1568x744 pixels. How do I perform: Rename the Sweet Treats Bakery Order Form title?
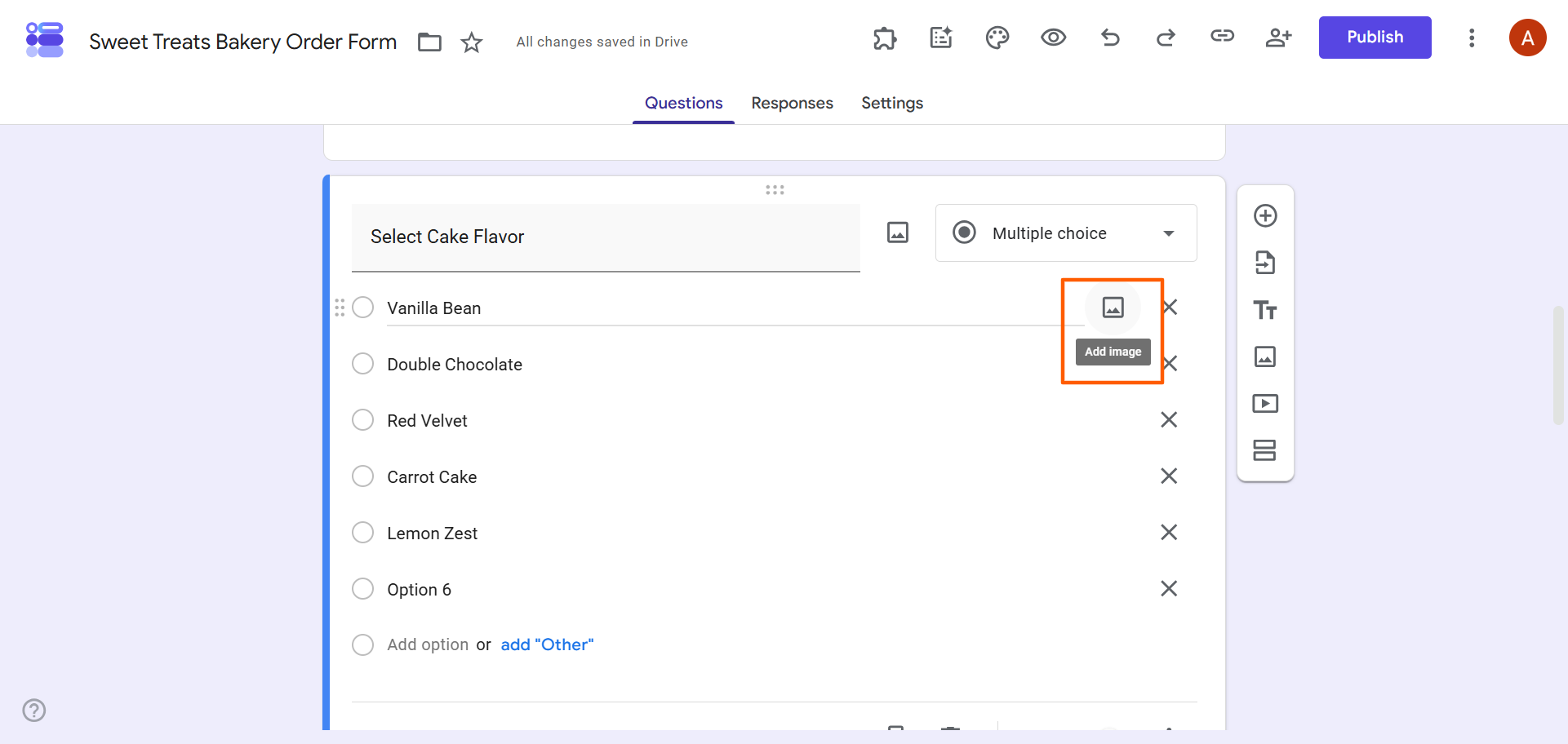click(242, 42)
